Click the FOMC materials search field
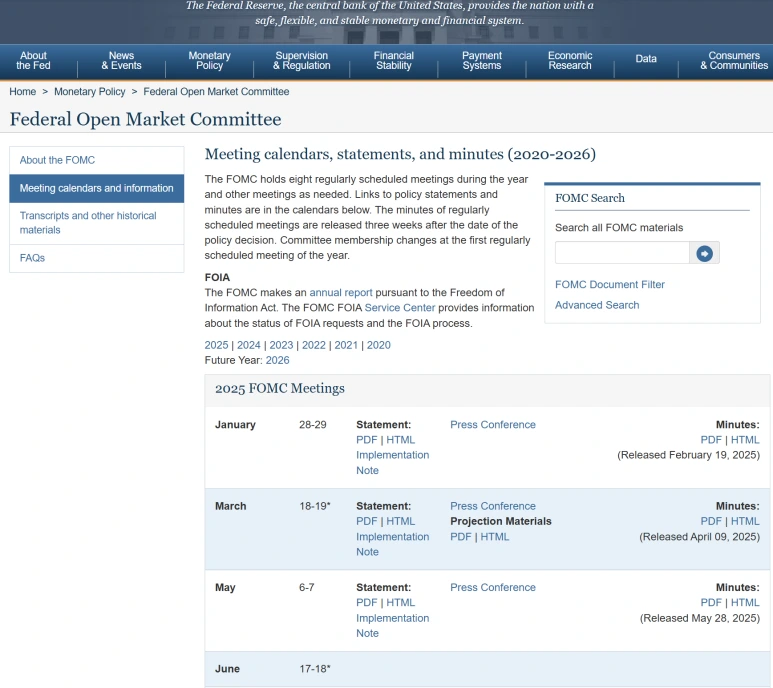 [x=622, y=253]
